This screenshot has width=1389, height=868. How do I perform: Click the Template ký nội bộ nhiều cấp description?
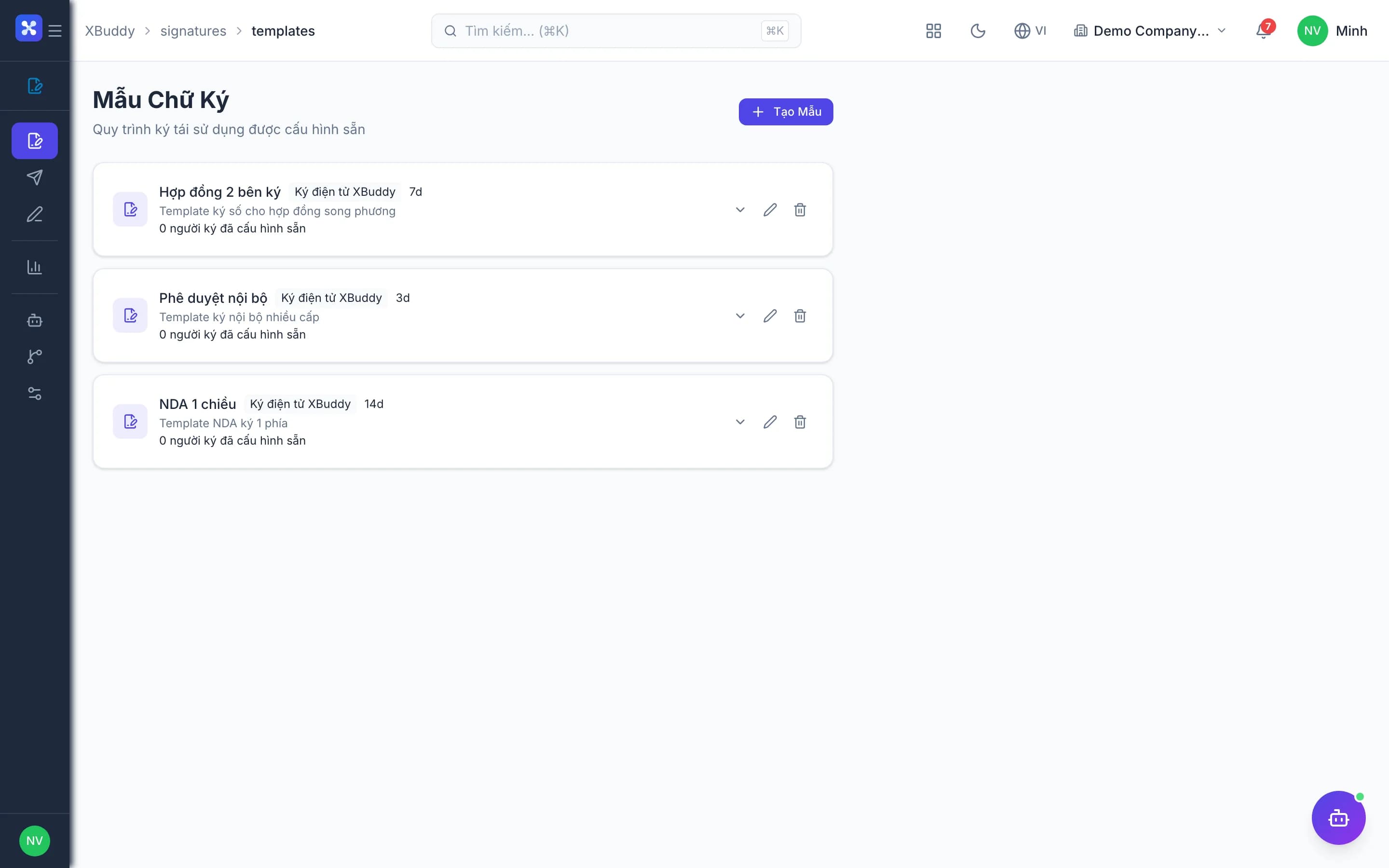click(239, 317)
